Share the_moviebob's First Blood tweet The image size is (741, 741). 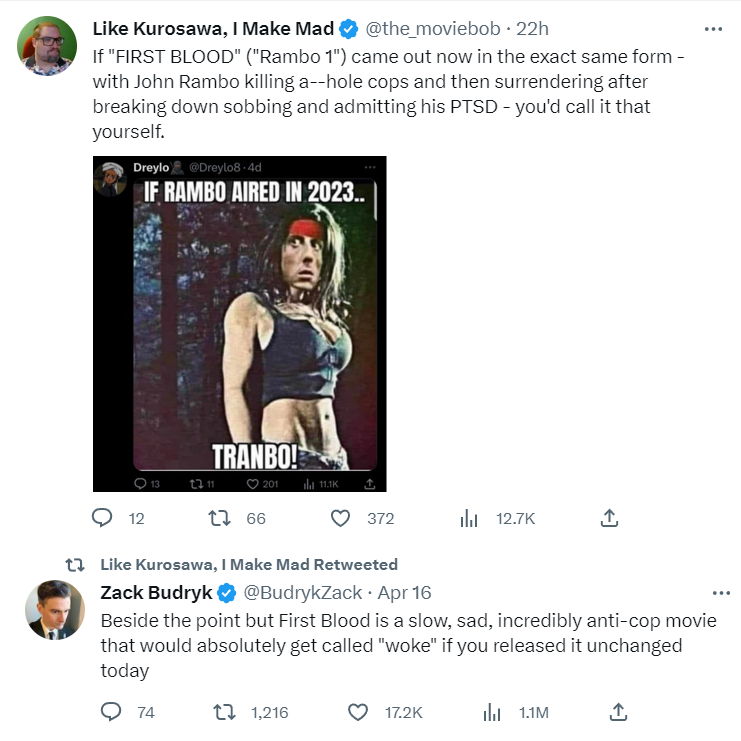click(609, 518)
